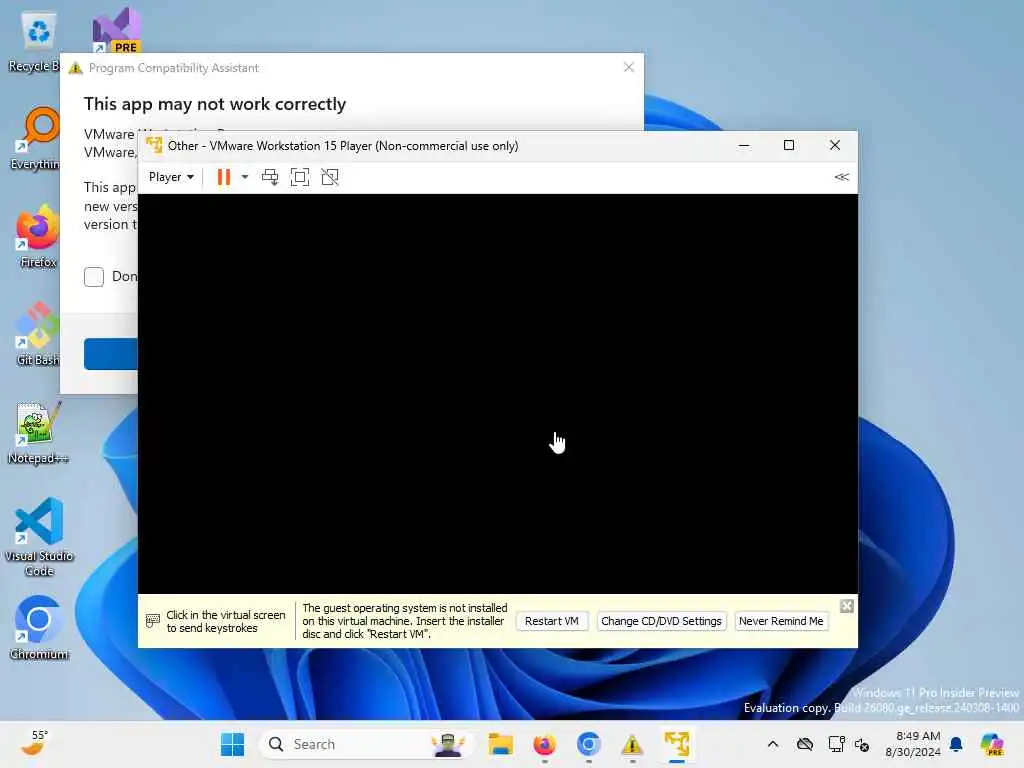Close the VMware Workstation Player window
Image resolution: width=1024 pixels, height=768 pixels.
point(835,146)
